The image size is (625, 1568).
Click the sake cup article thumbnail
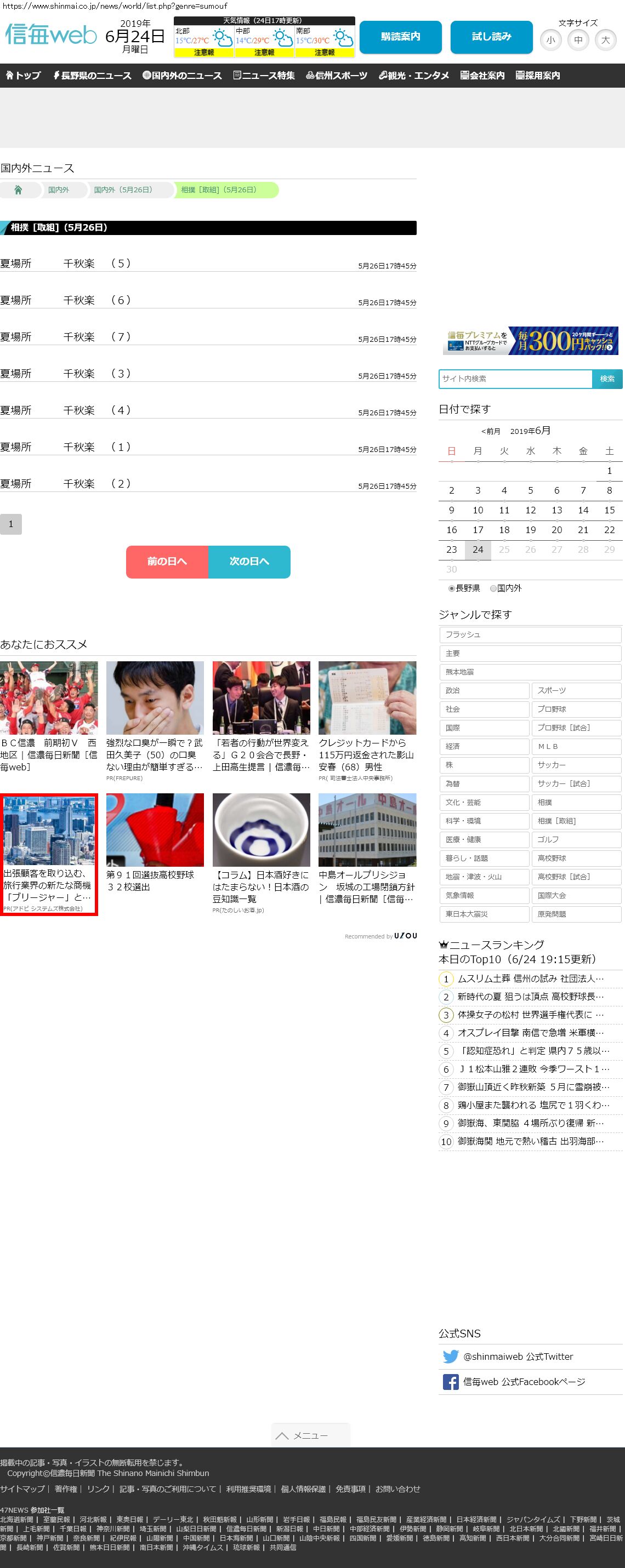(x=261, y=829)
